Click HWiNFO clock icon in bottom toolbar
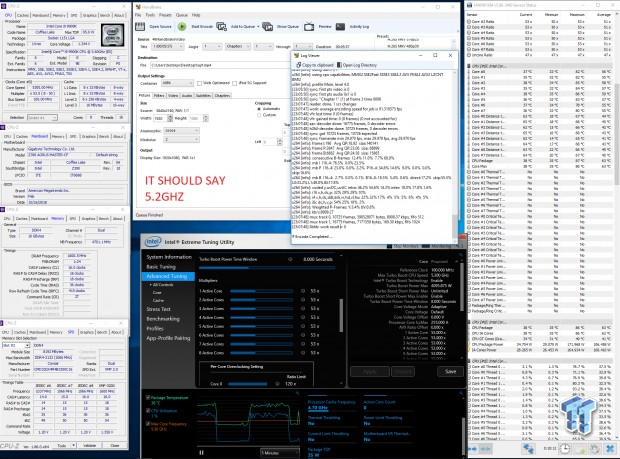 pos(565,449)
